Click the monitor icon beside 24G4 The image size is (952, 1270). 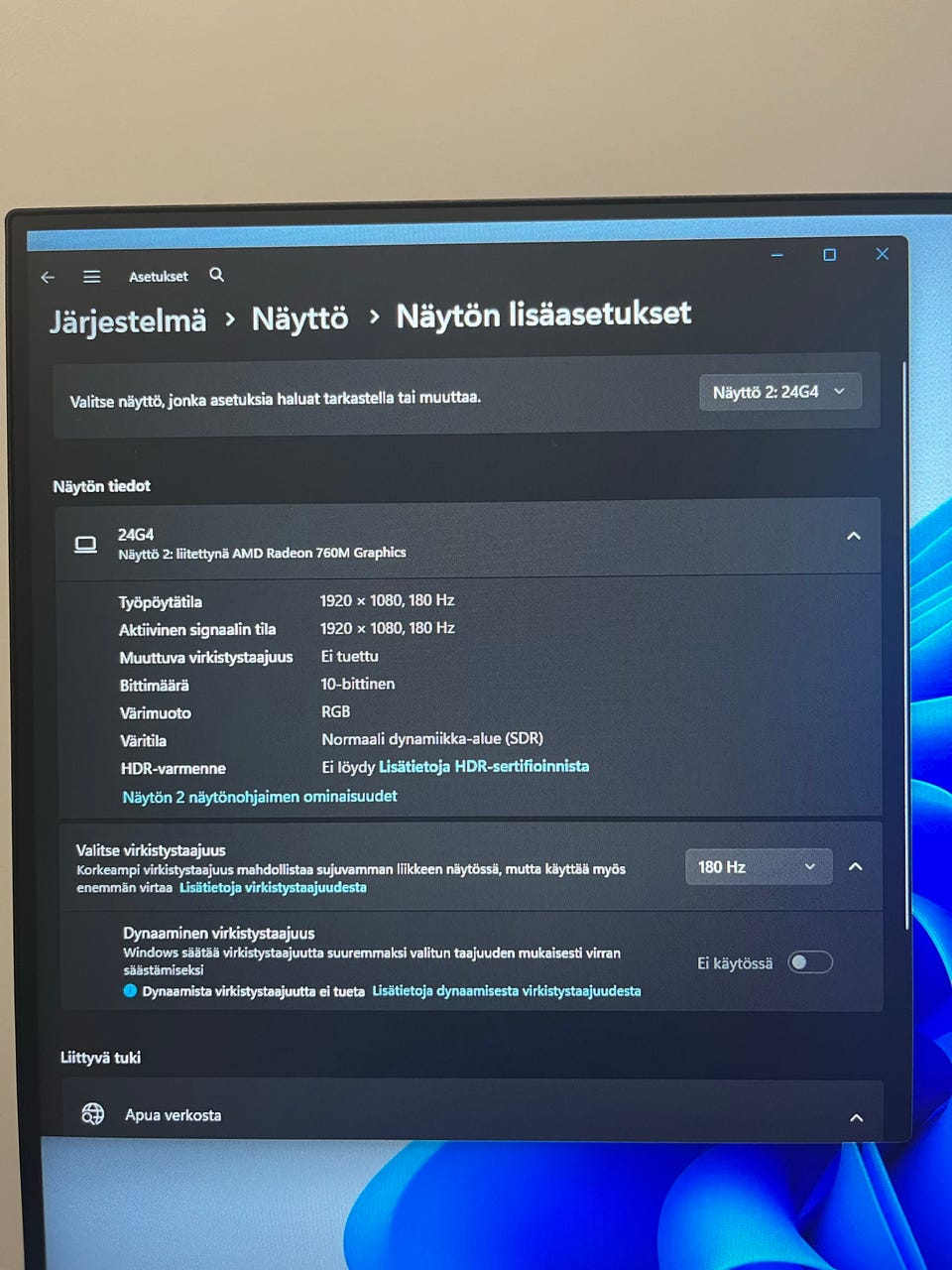point(86,544)
